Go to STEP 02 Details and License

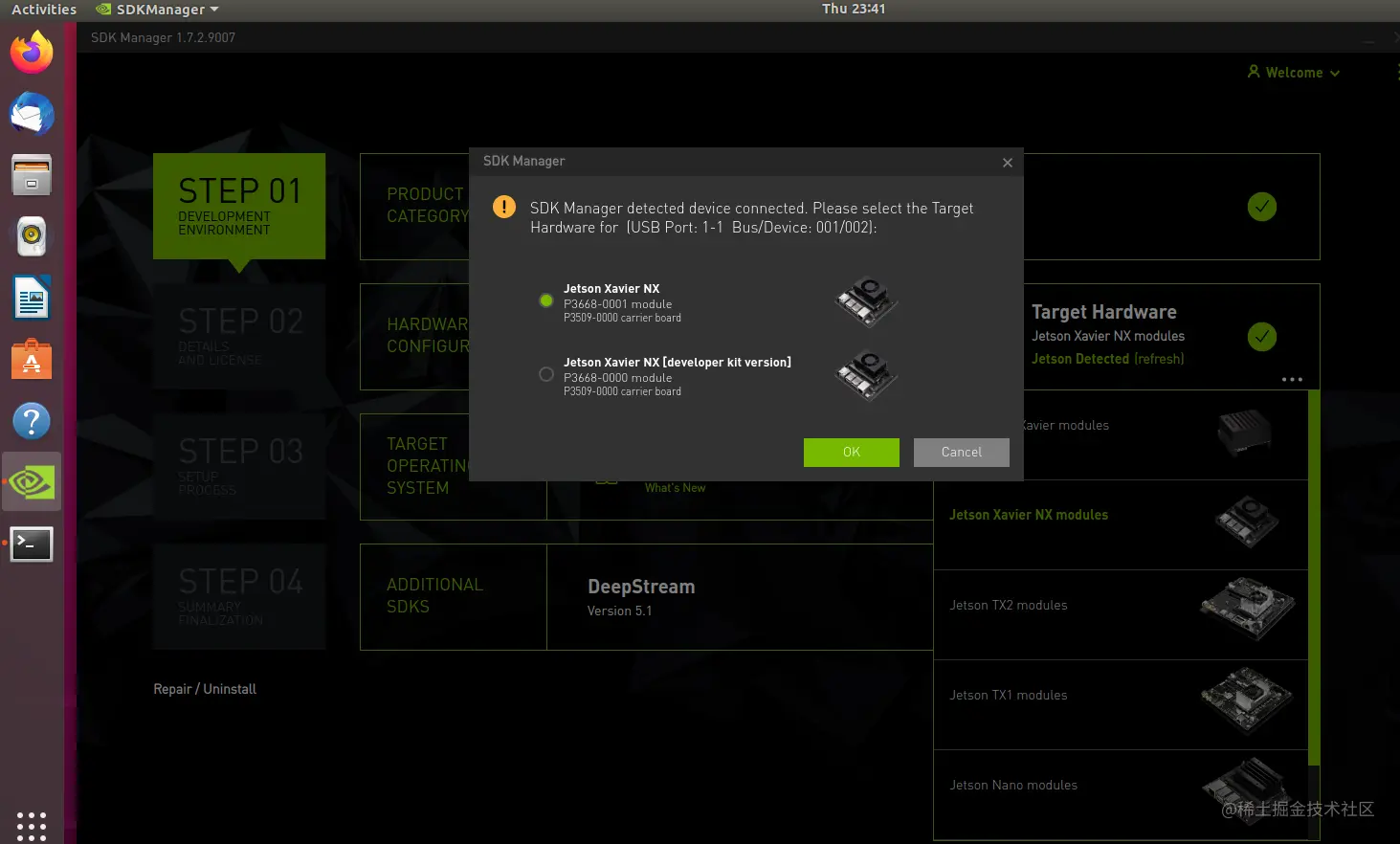pos(239,336)
